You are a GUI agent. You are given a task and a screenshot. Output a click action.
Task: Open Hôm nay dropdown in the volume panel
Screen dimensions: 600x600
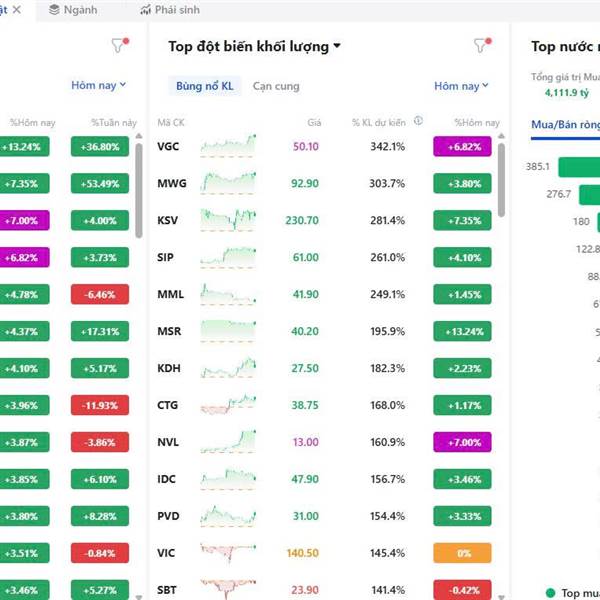pyautogui.click(x=462, y=86)
